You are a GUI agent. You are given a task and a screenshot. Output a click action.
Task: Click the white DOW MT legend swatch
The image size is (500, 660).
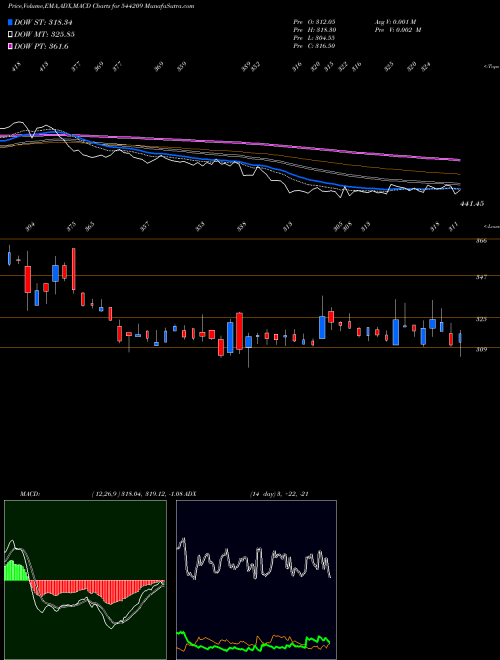click(10, 35)
